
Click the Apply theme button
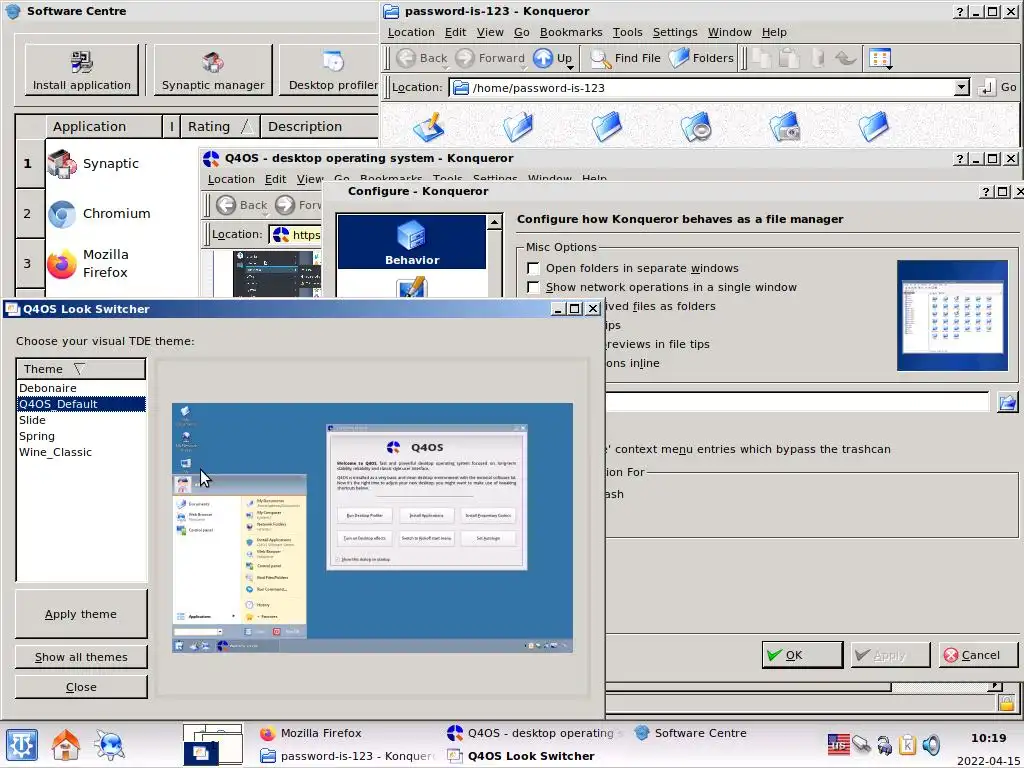81,614
